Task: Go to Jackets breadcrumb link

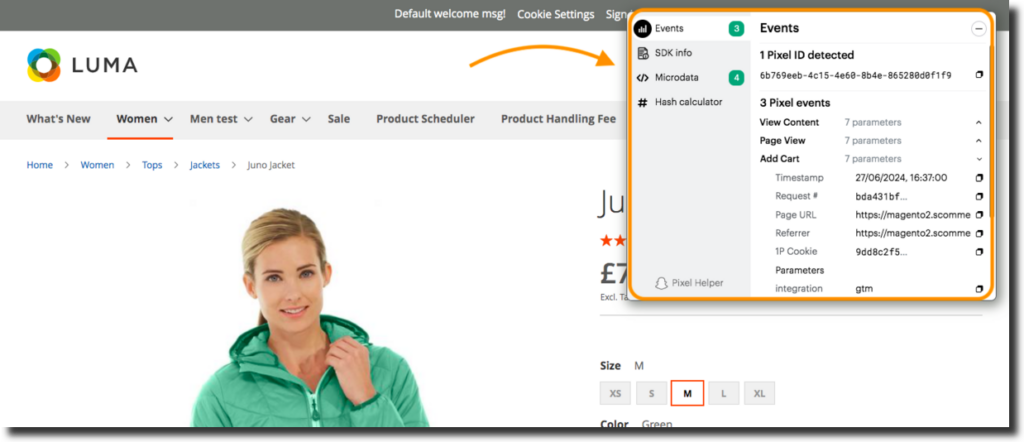Action: click(x=205, y=165)
